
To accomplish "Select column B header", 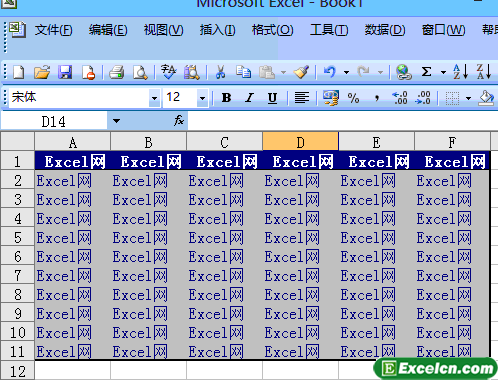I will click(x=149, y=142).
